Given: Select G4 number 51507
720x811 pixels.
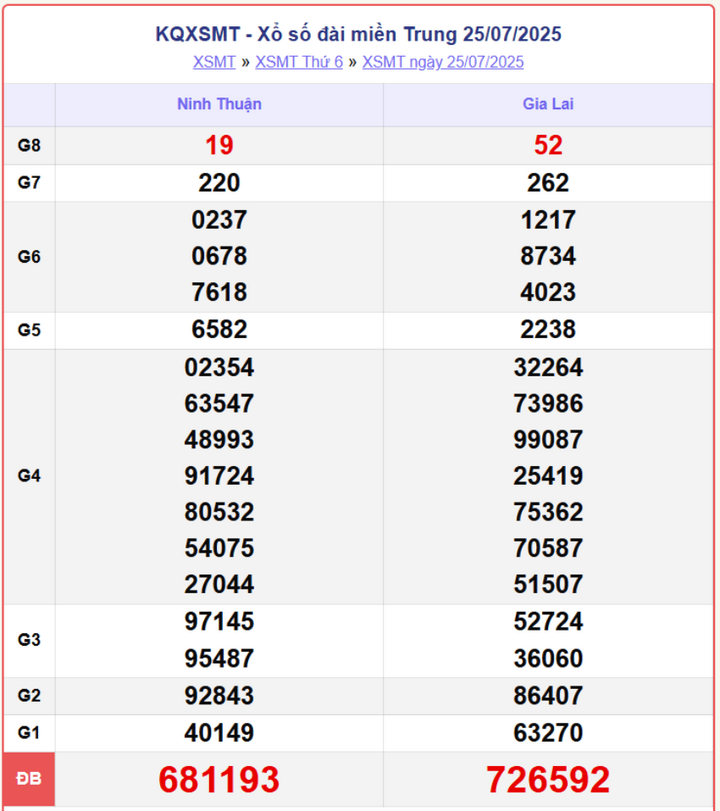Looking at the screenshot, I should tap(548, 584).
